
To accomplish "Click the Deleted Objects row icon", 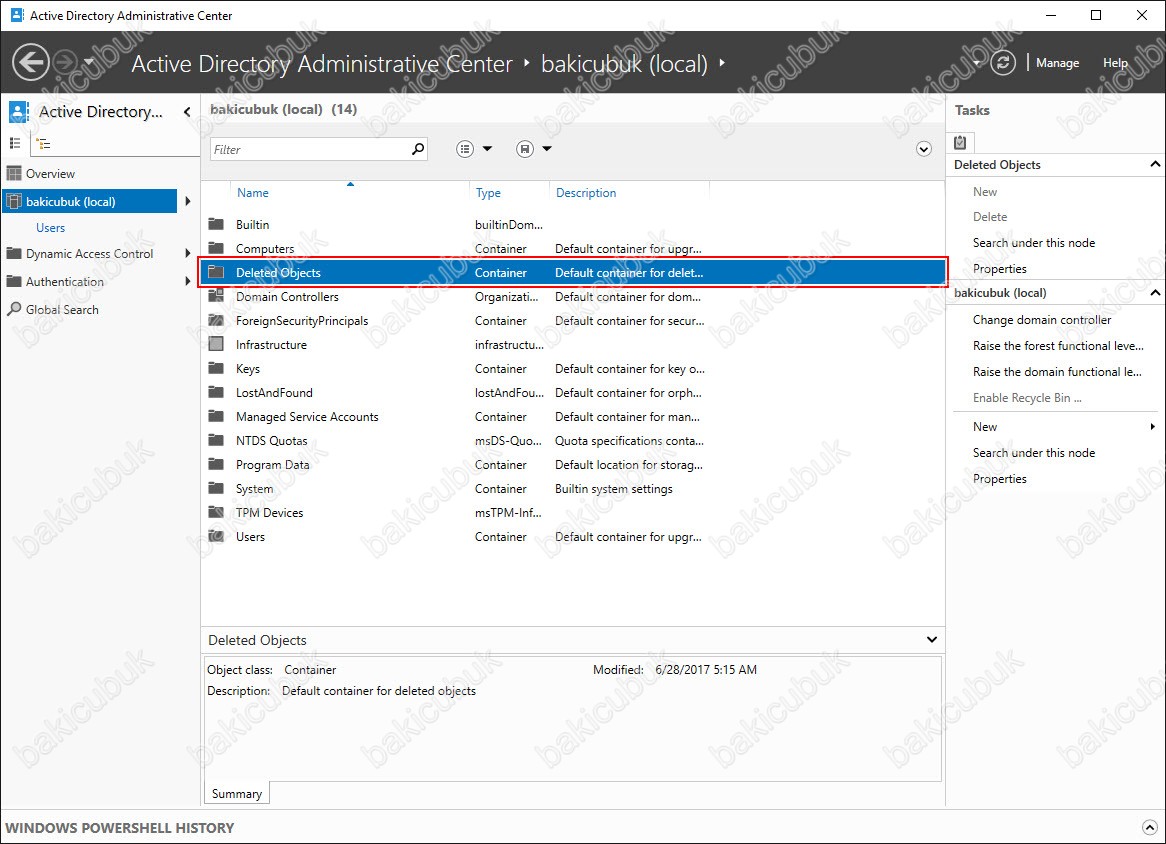I will click(216, 272).
